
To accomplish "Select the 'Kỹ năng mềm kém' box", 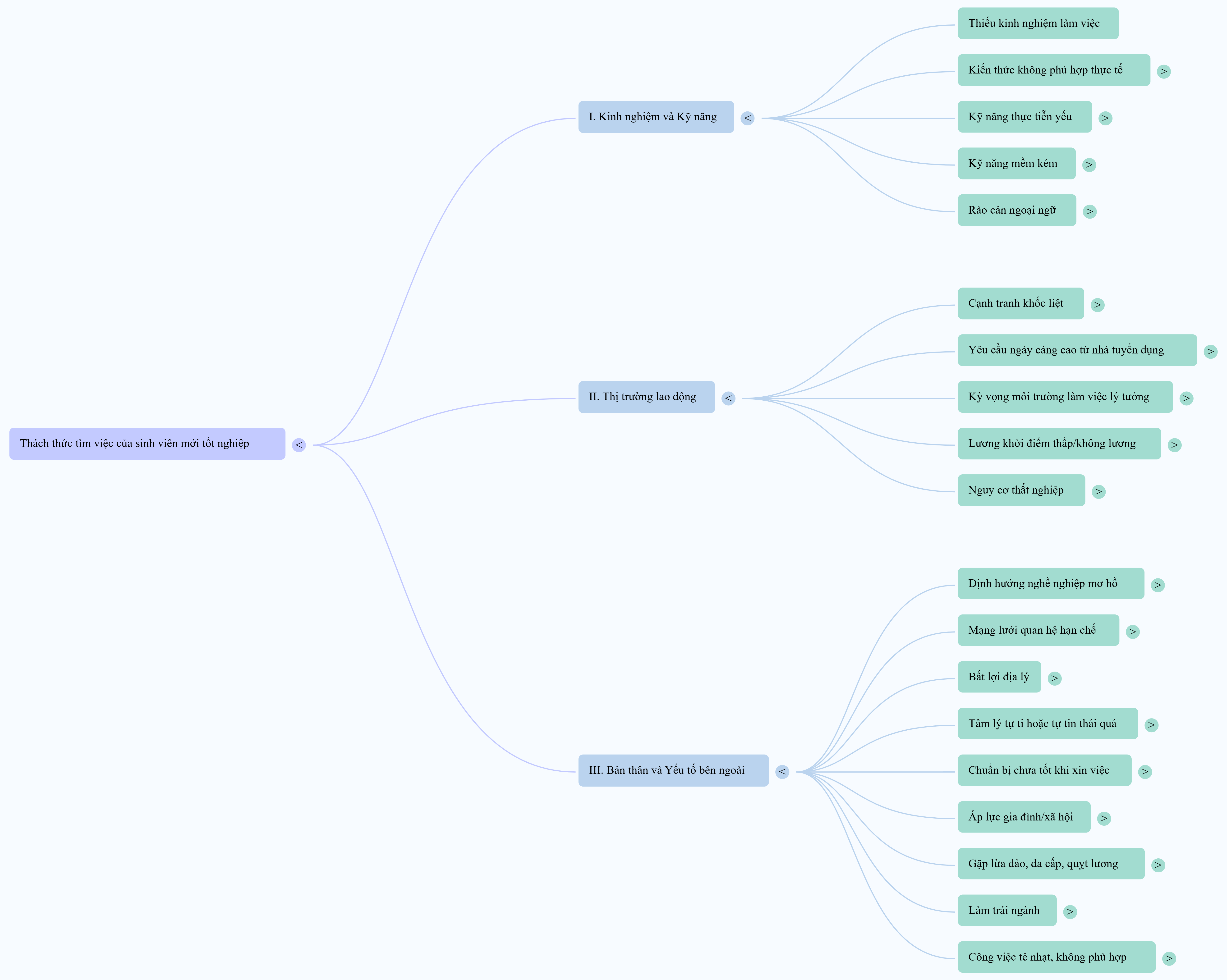I will (x=1016, y=163).
